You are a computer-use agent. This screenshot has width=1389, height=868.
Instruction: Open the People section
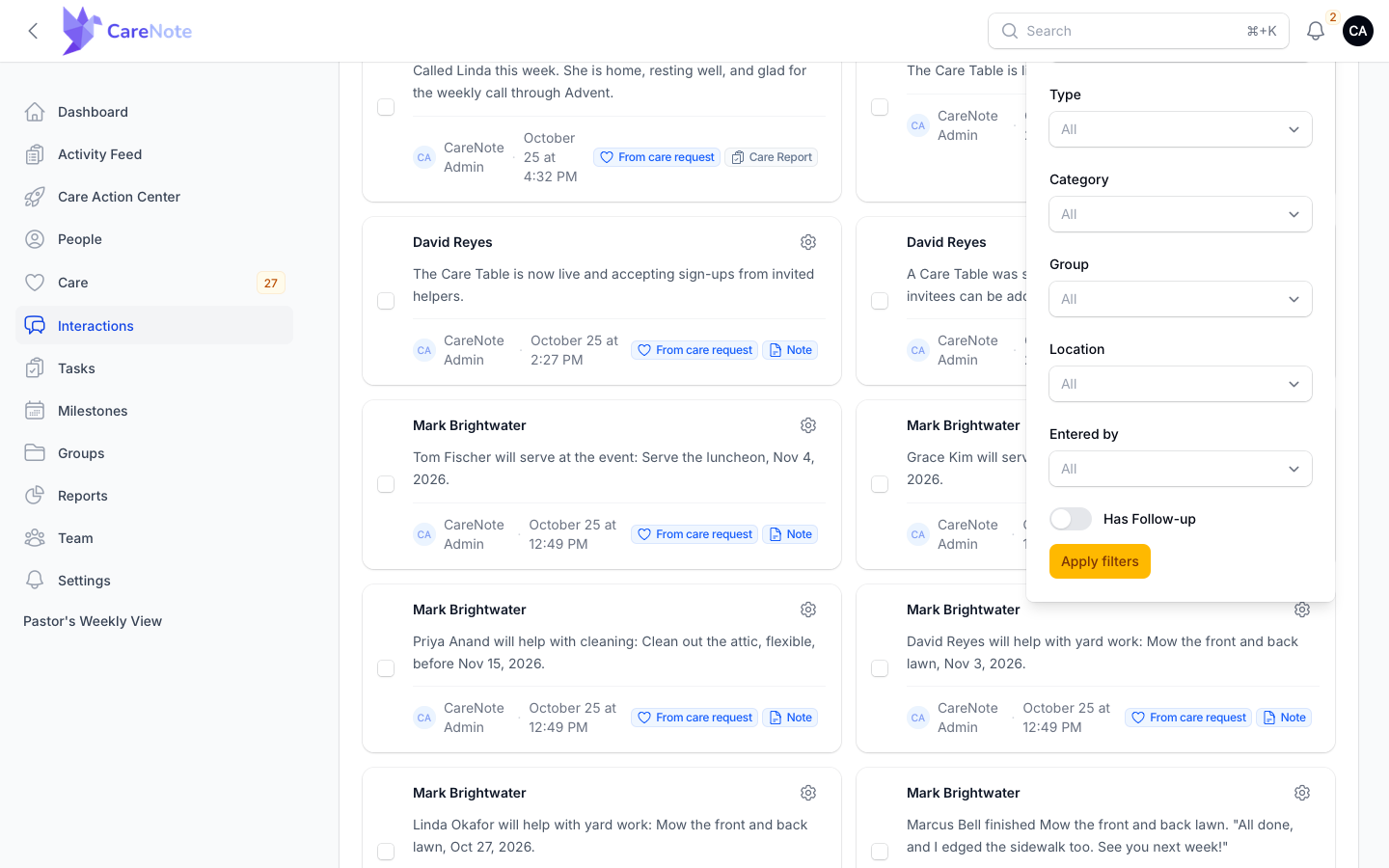pos(154,239)
